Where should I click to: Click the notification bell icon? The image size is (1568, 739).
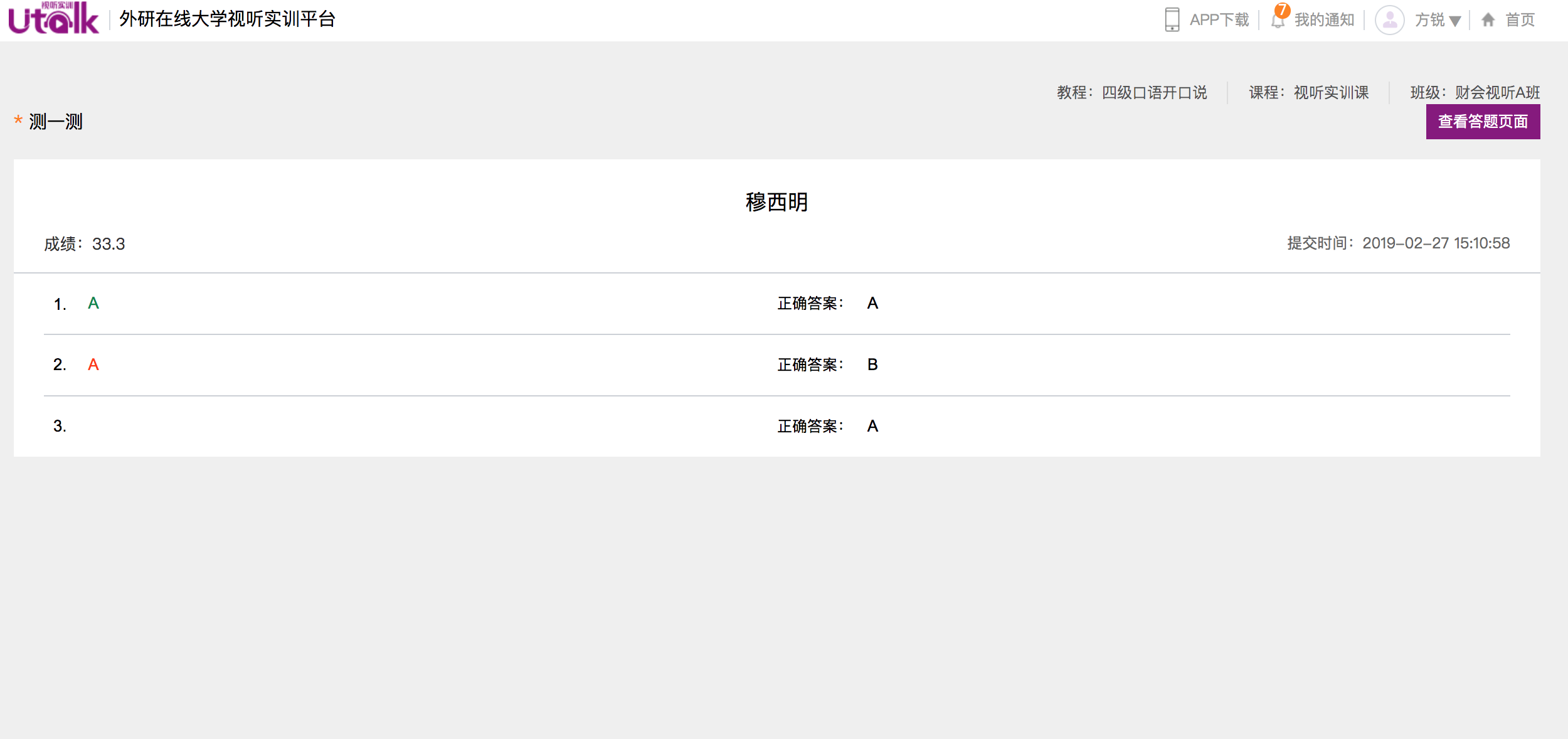click(1277, 21)
